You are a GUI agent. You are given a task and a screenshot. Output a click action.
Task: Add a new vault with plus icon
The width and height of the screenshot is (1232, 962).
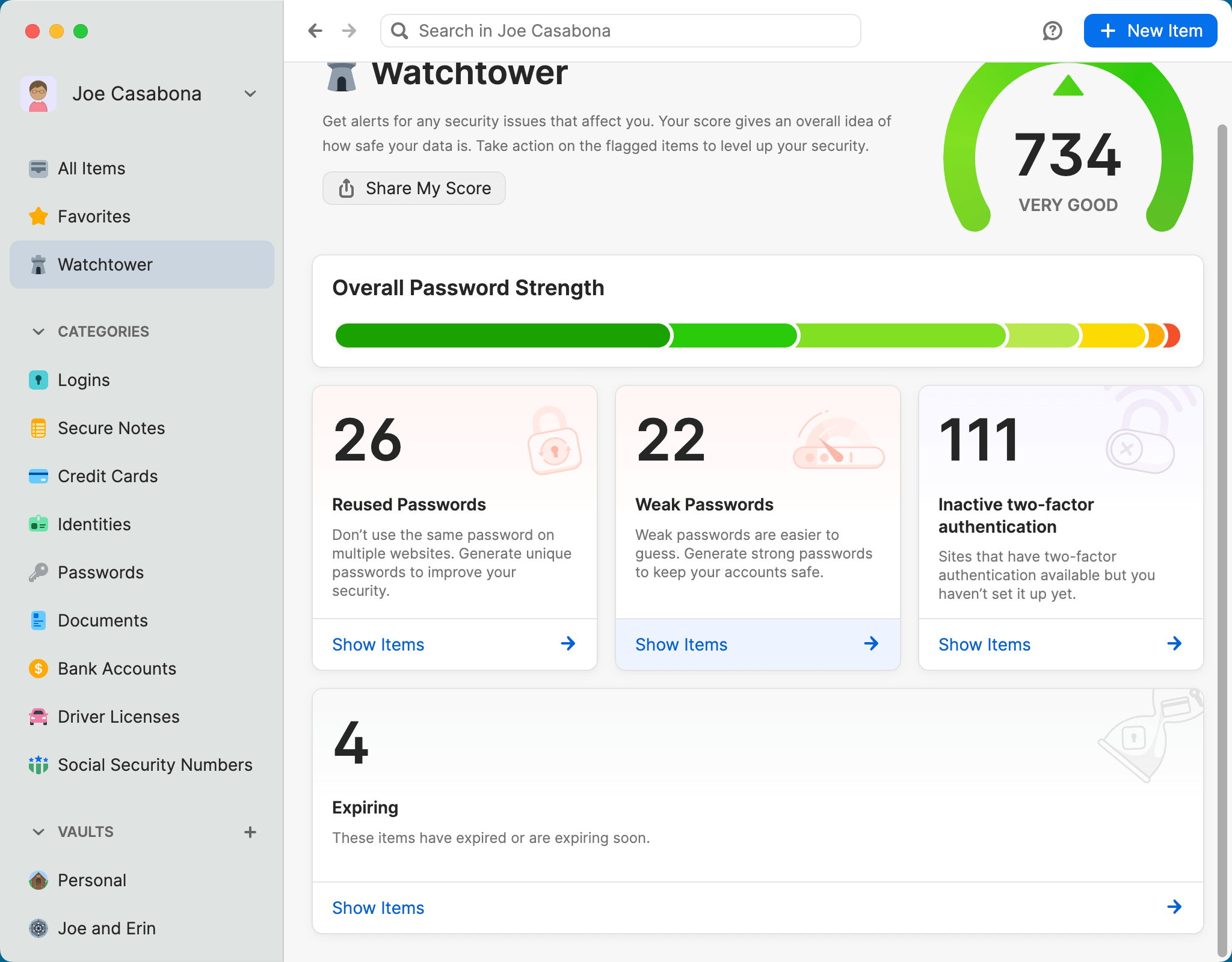pos(250,832)
